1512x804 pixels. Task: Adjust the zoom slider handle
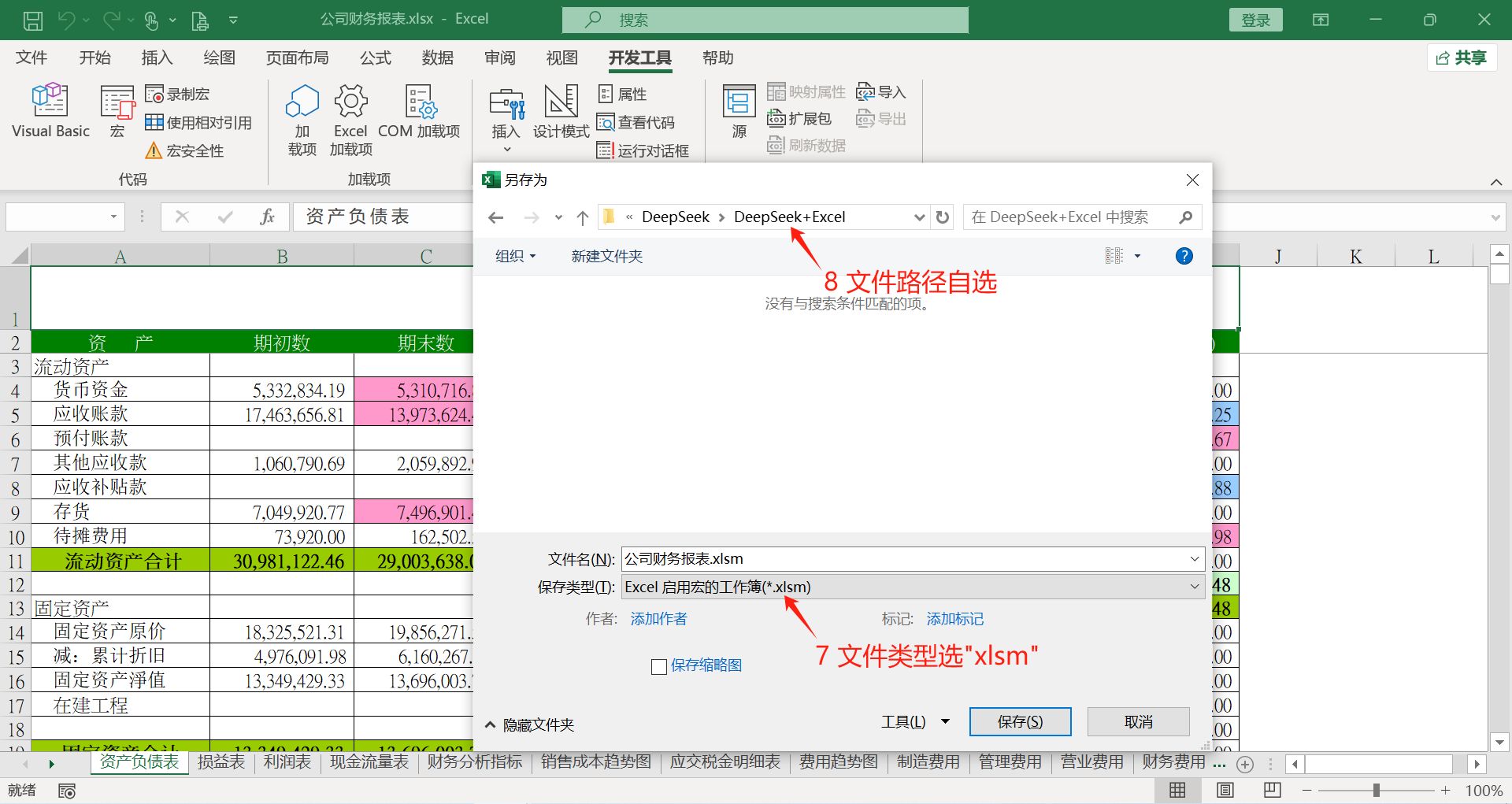pos(1376,791)
